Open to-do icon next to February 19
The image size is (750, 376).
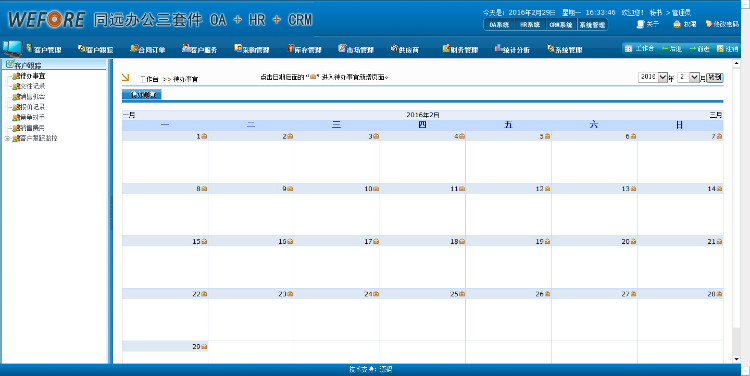coord(547,242)
